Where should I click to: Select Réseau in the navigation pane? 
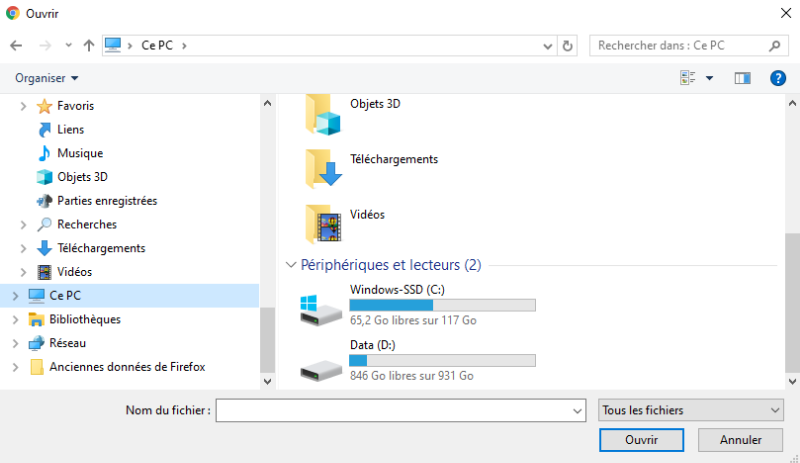[x=67, y=343]
